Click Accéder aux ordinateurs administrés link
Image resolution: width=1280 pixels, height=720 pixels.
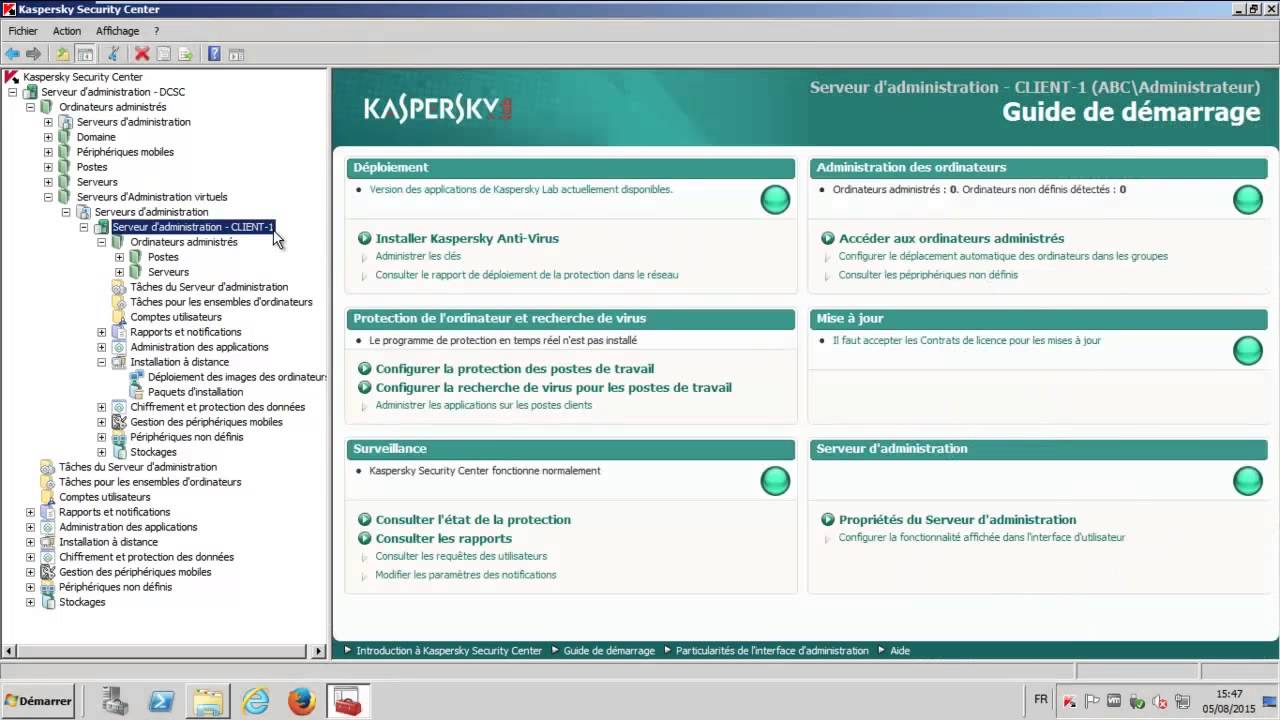[x=951, y=238]
